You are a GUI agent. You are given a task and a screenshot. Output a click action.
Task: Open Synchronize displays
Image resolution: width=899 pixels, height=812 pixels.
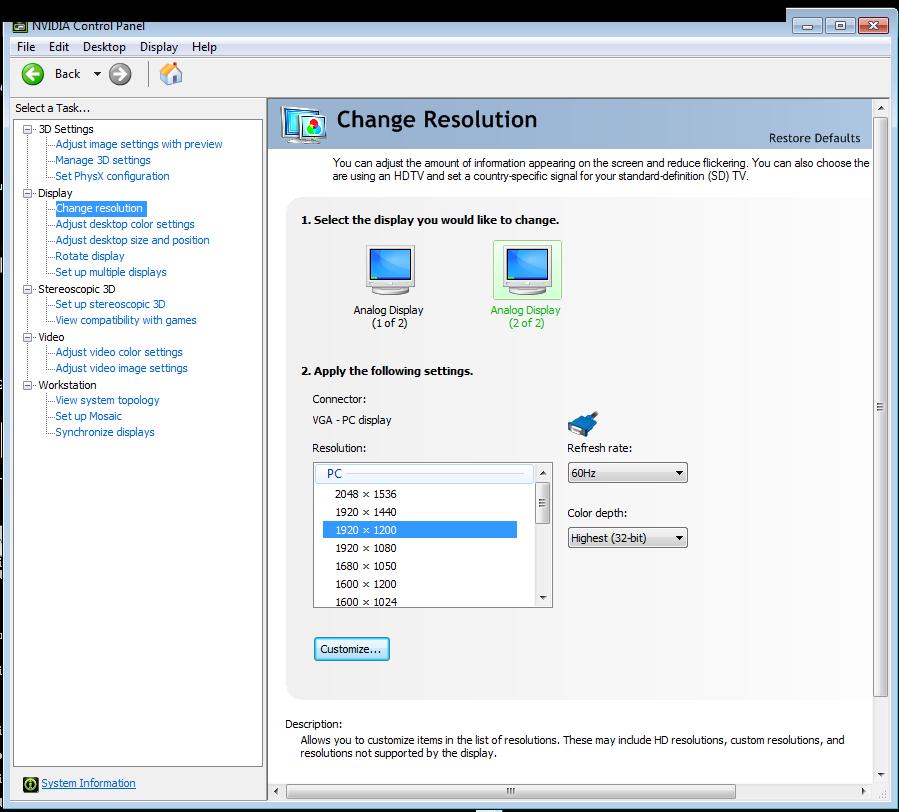point(105,432)
